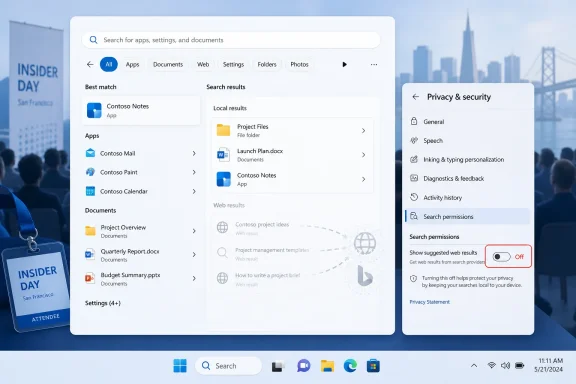Screen dimensions: 576x384
Task: Click the volume speaker tray icon
Action: point(505,365)
